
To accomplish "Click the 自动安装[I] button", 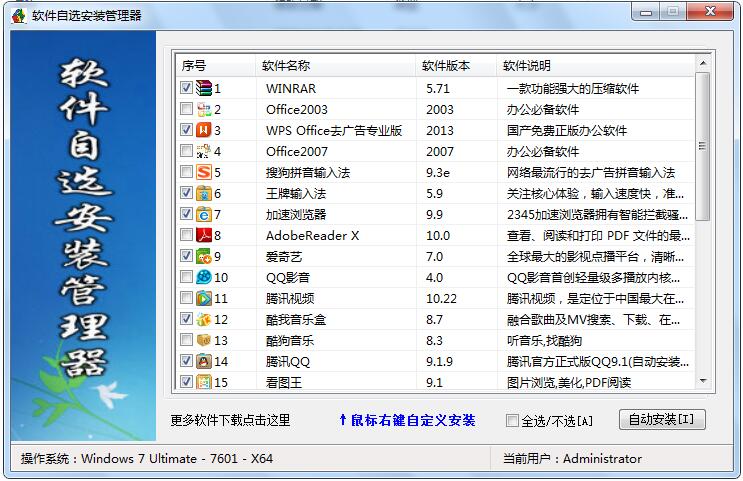I will [661, 420].
